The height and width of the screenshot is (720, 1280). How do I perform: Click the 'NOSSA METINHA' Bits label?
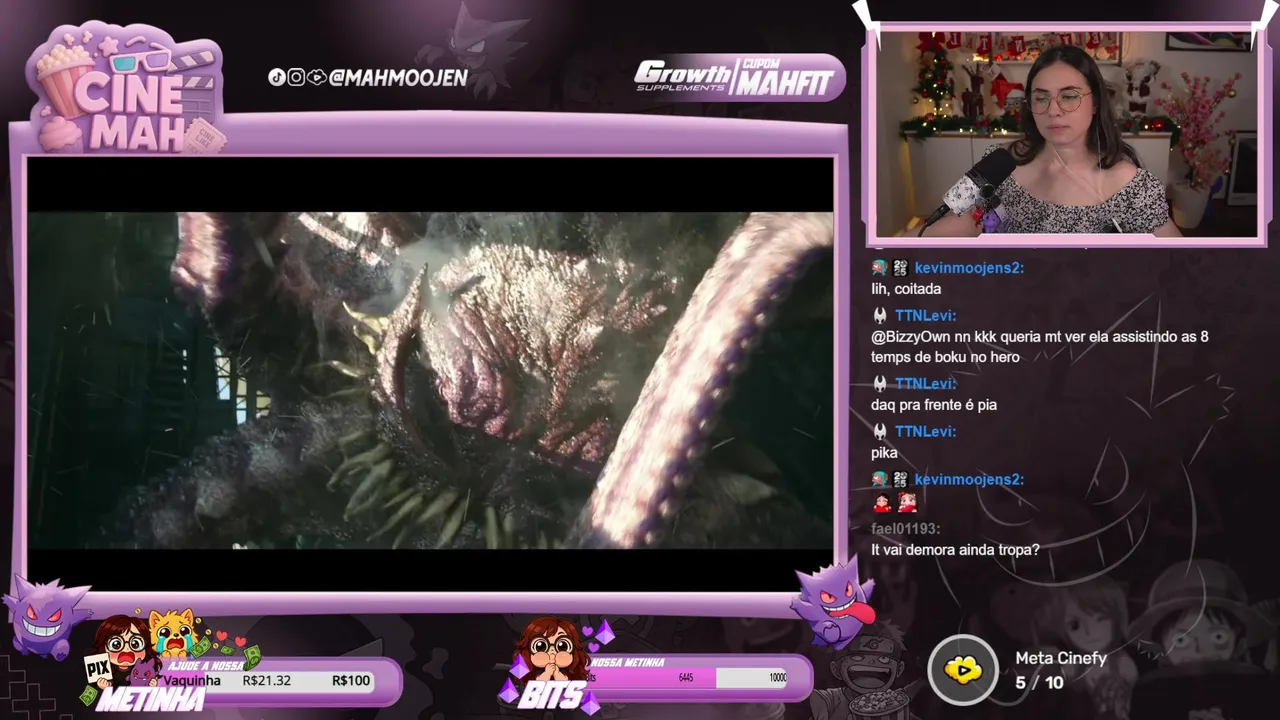pos(628,663)
